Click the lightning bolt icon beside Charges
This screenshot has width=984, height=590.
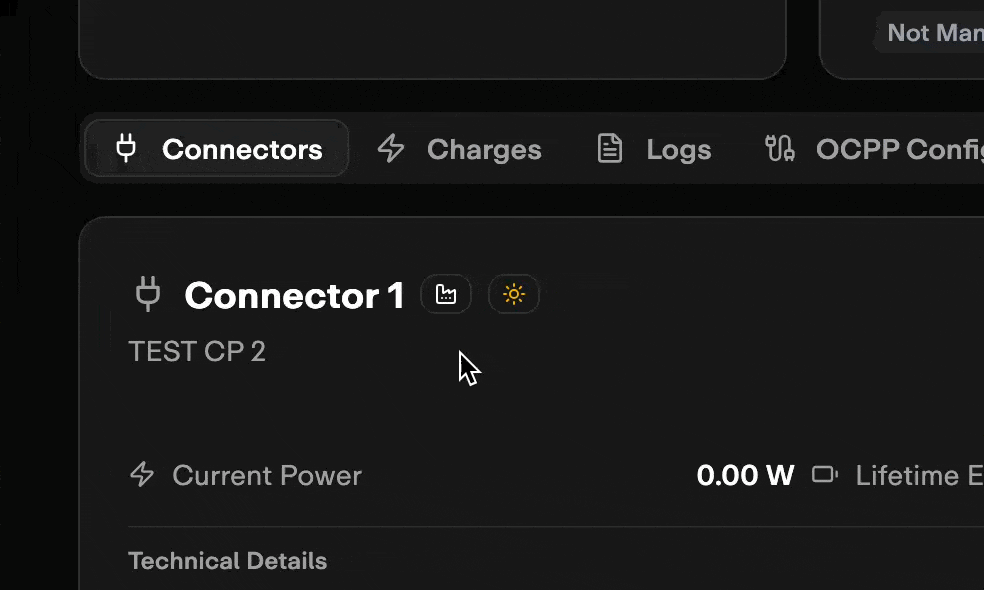pyautogui.click(x=391, y=149)
